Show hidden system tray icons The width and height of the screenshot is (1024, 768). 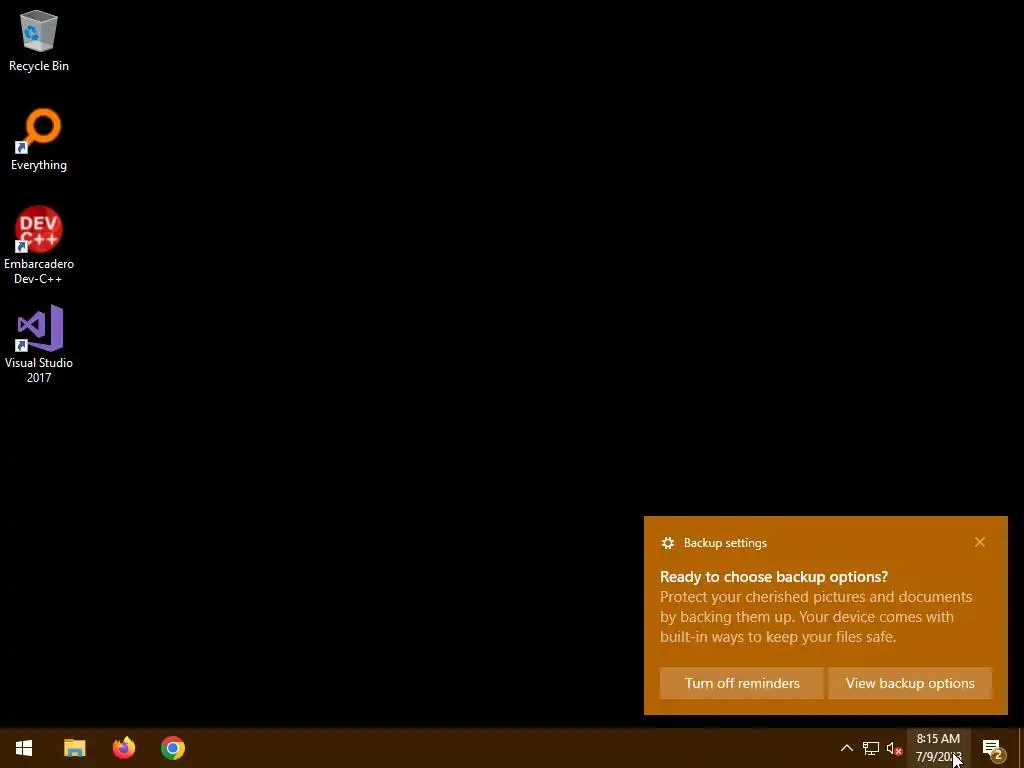pos(846,748)
